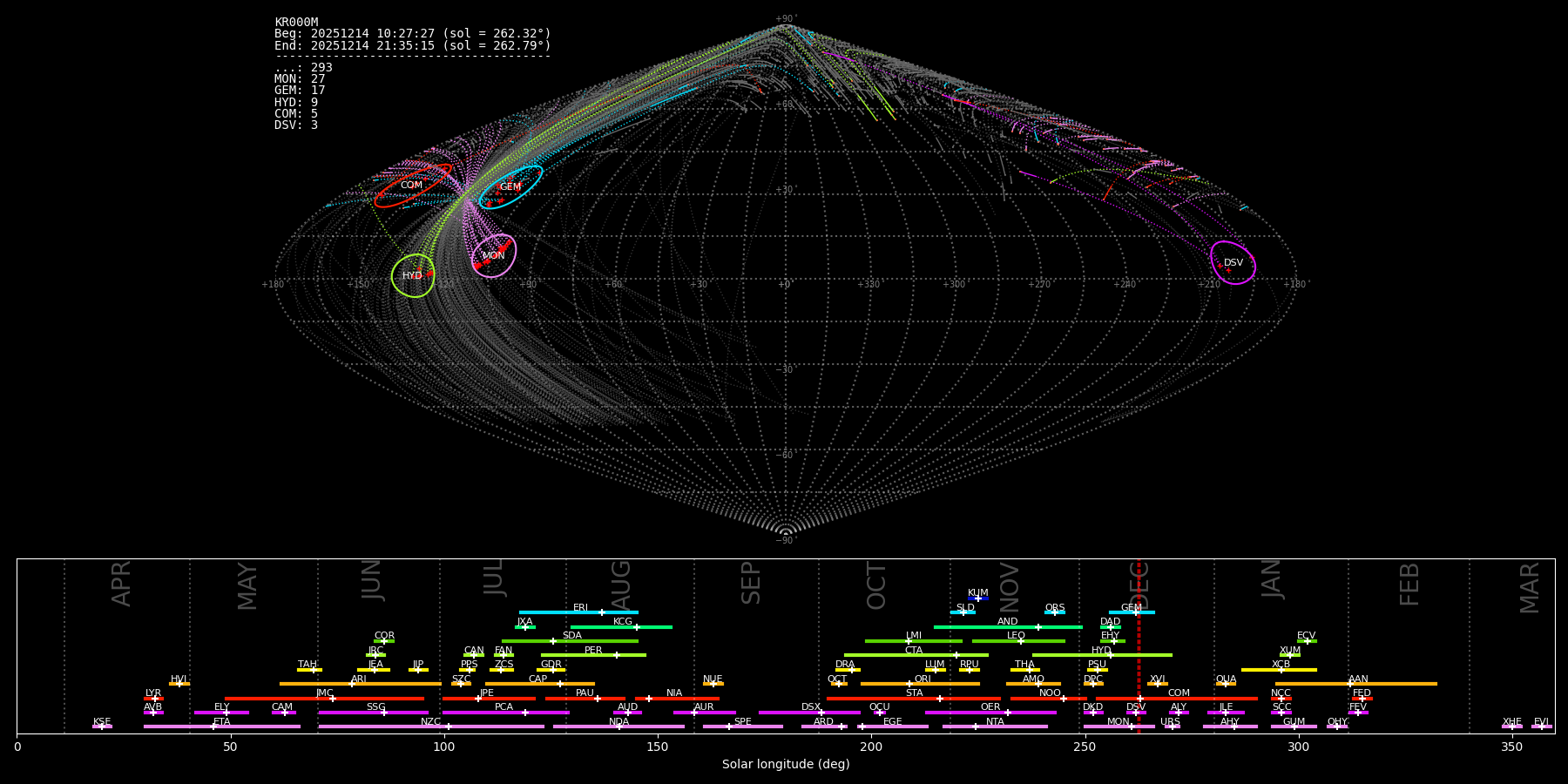Click the NDA shower label in the timeline

click(618, 721)
